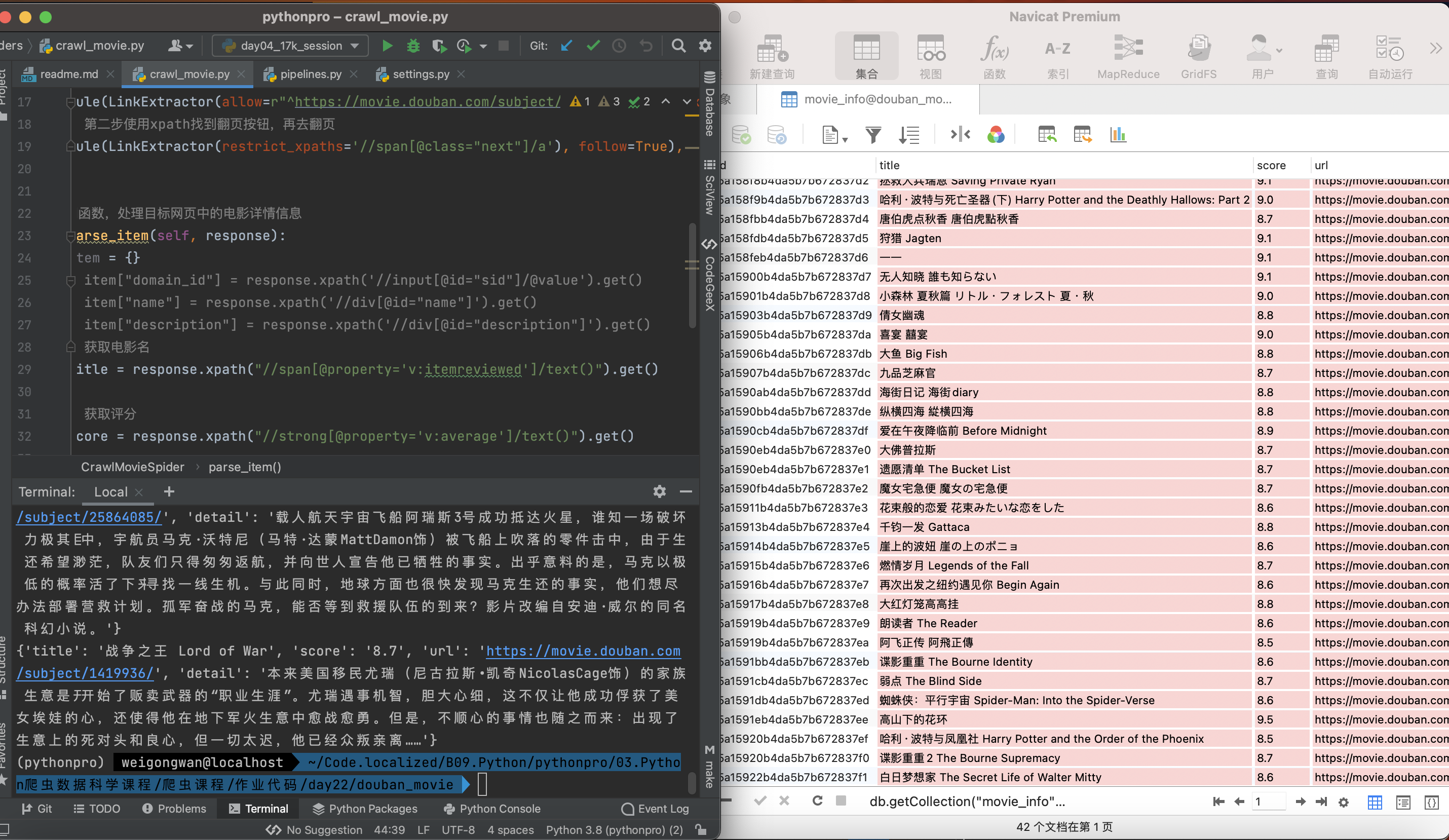1449x840 pixels.
Task: Open Problems tool window tab
Action: tap(174, 809)
